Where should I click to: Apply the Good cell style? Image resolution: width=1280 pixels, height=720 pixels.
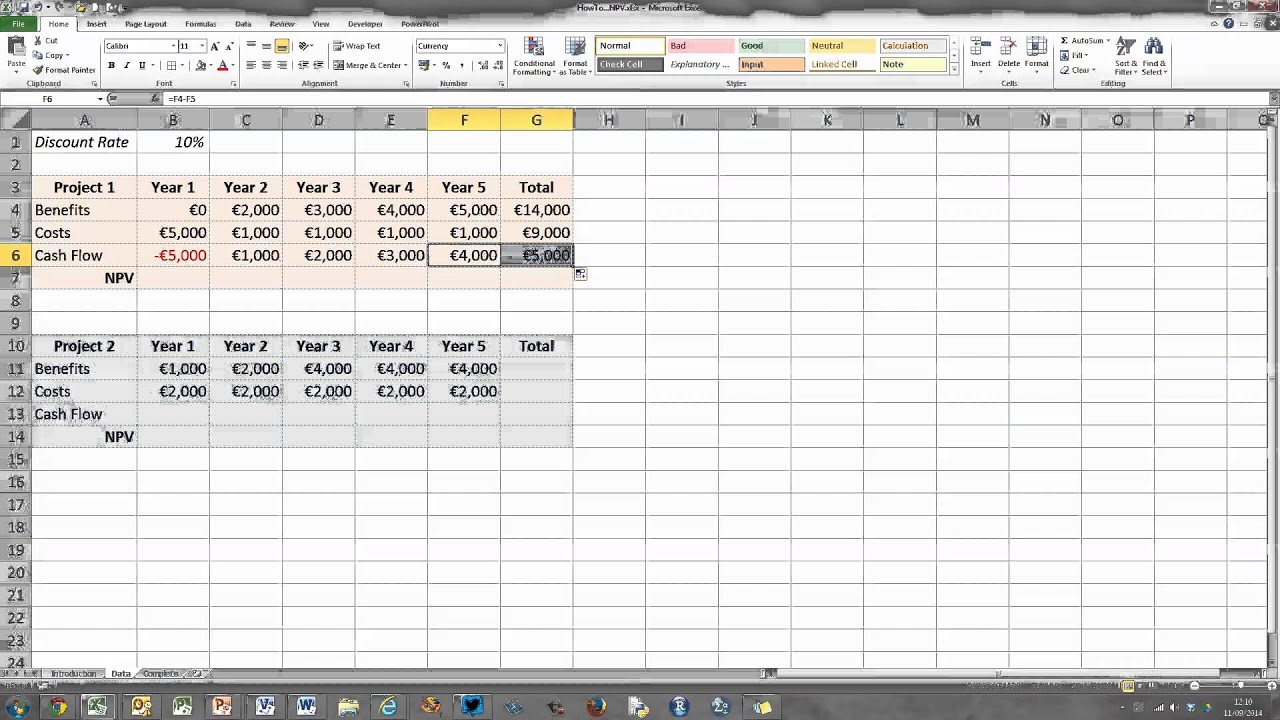(x=771, y=46)
